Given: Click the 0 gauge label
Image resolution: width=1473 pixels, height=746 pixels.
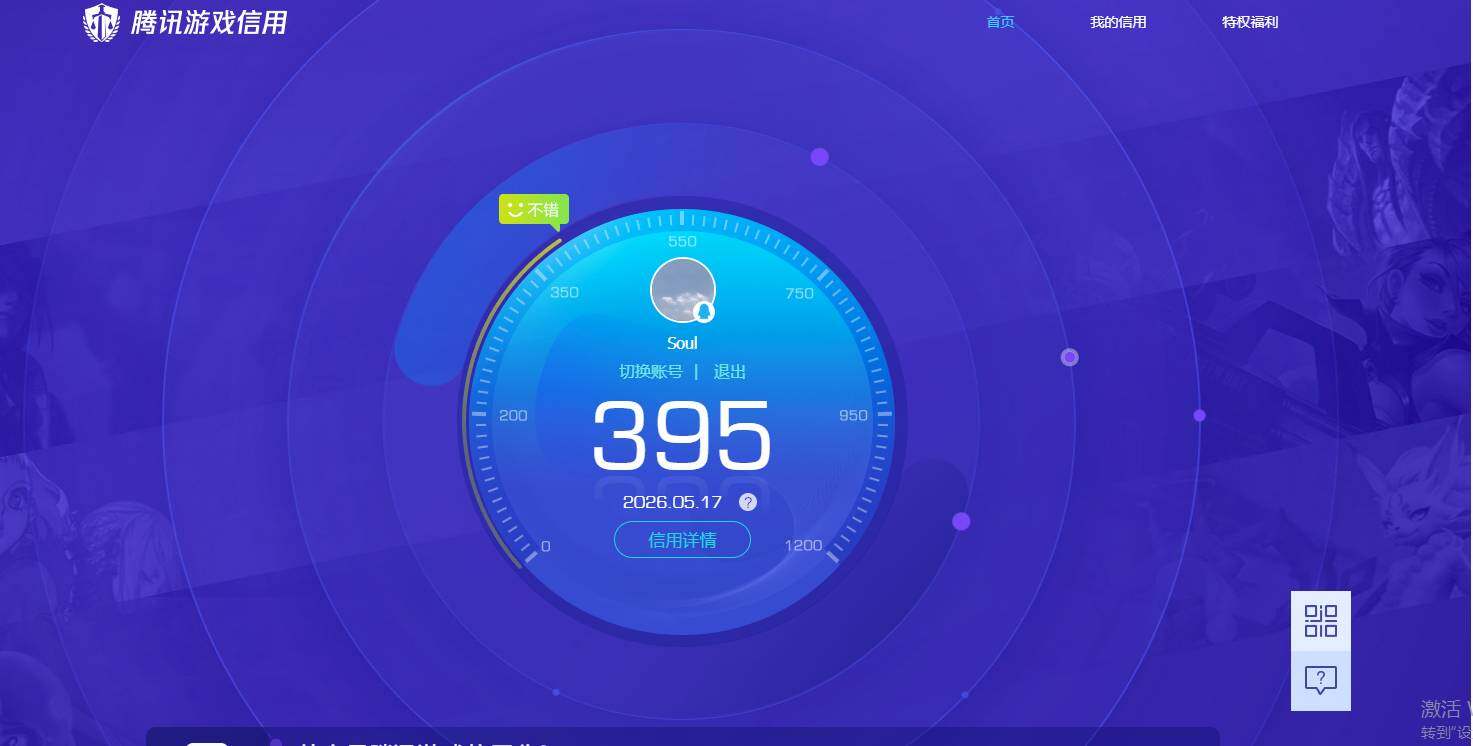Looking at the screenshot, I should pos(545,546).
